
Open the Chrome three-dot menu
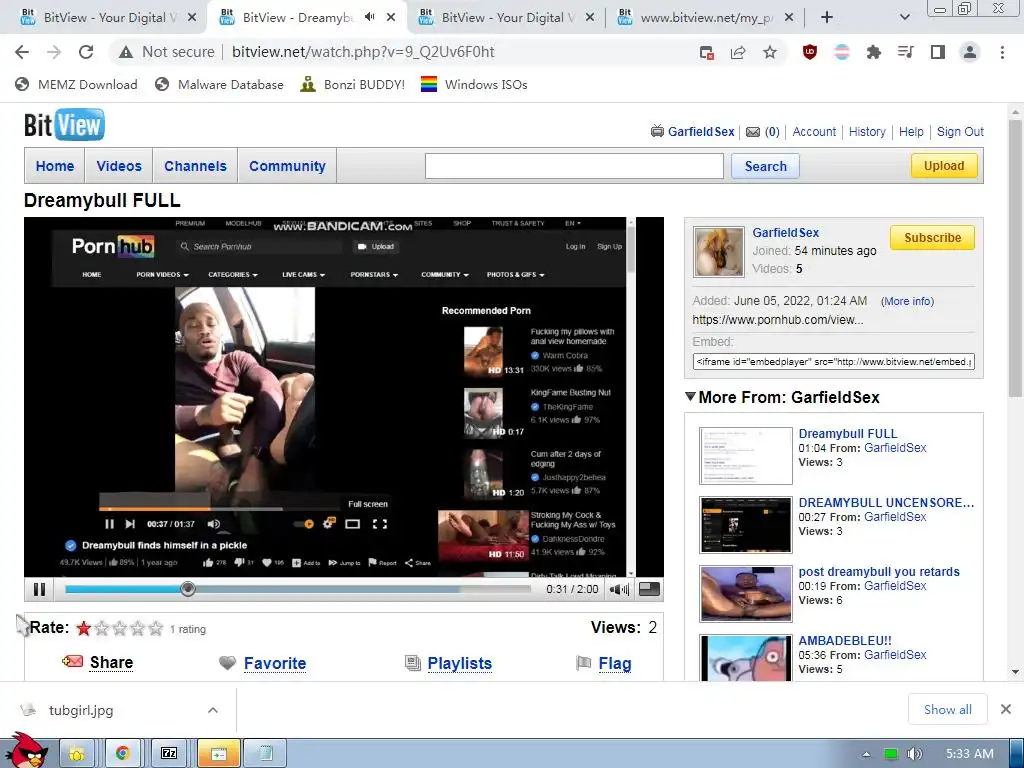1002,52
